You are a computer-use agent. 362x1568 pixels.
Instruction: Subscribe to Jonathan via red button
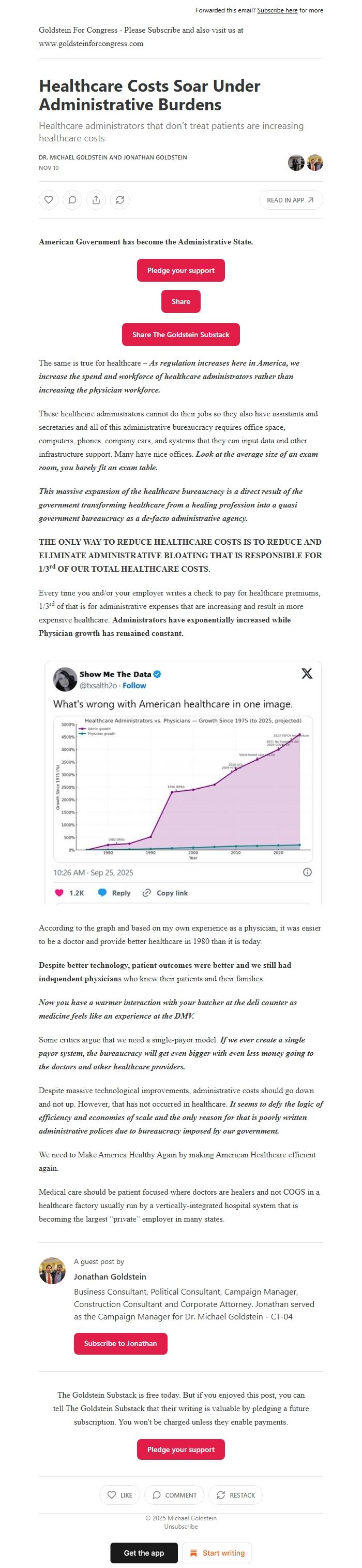(120, 1343)
